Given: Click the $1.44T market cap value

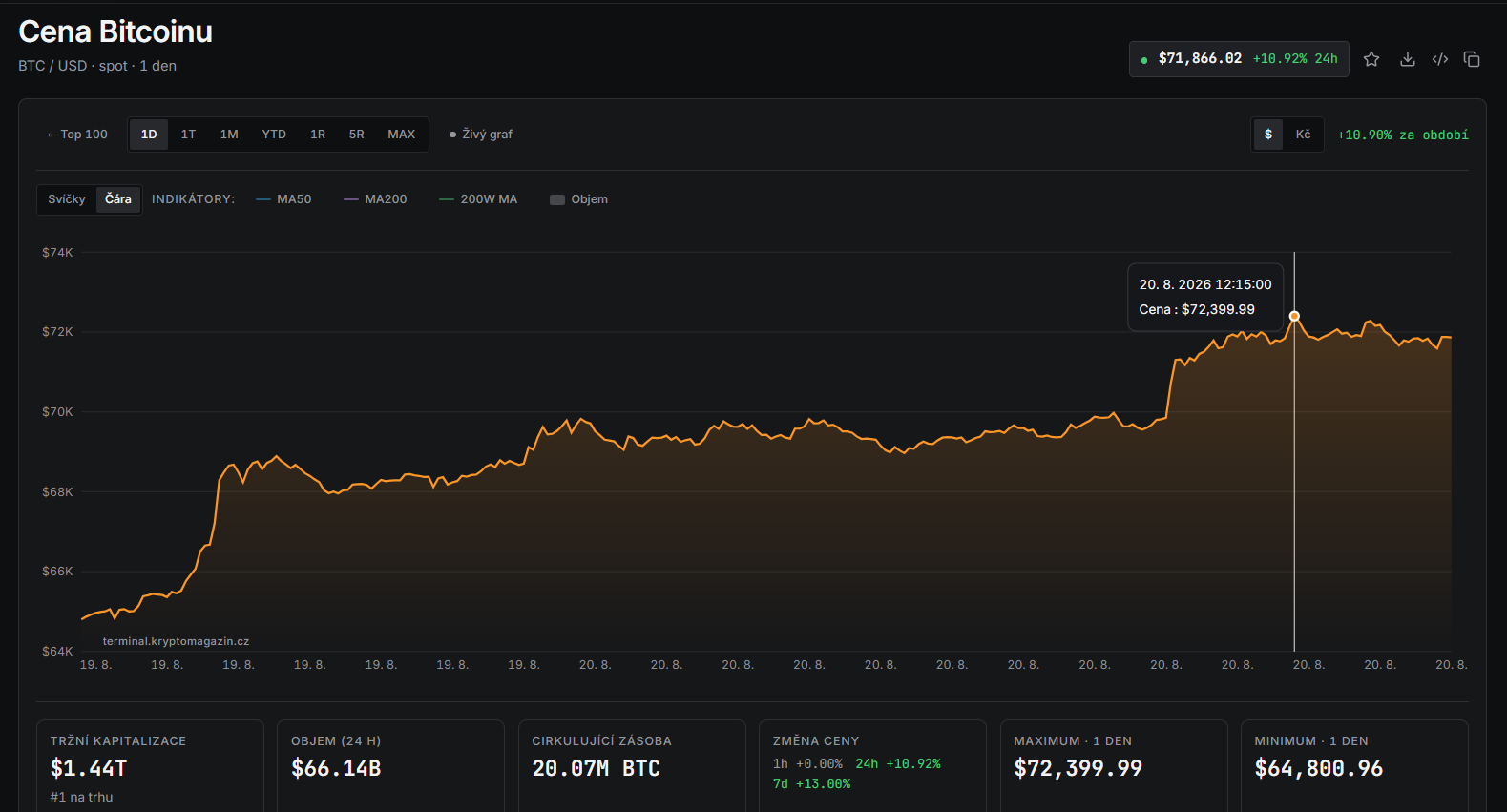Looking at the screenshot, I should (x=89, y=768).
